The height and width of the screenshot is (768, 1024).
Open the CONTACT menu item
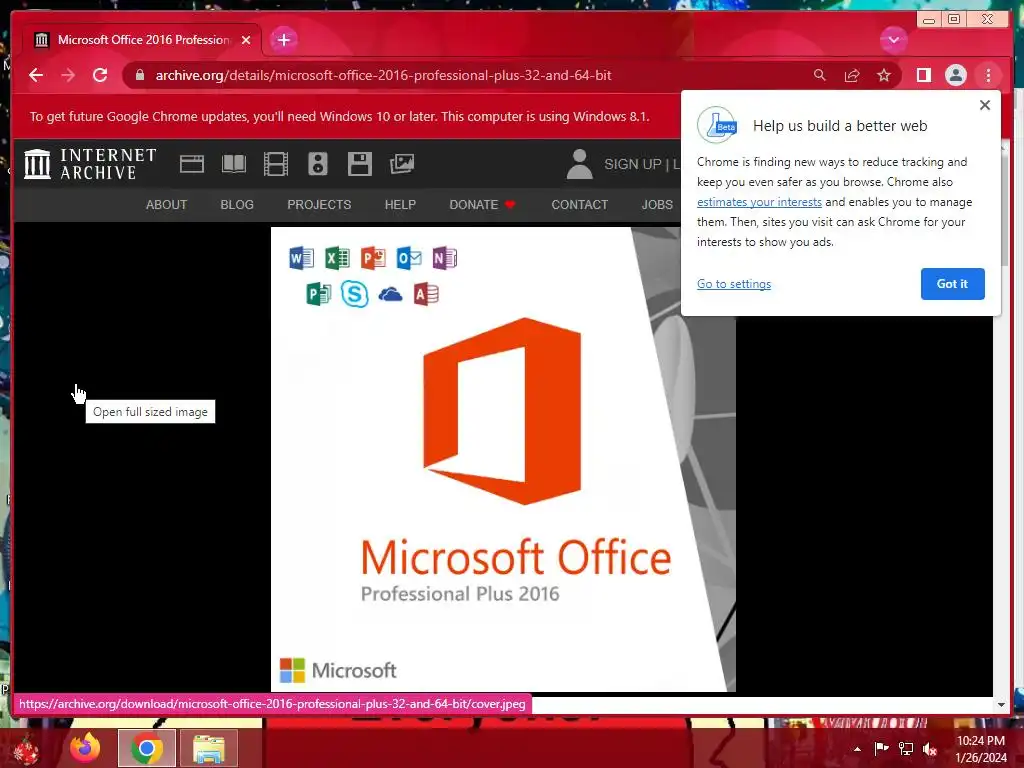tap(579, 204)
